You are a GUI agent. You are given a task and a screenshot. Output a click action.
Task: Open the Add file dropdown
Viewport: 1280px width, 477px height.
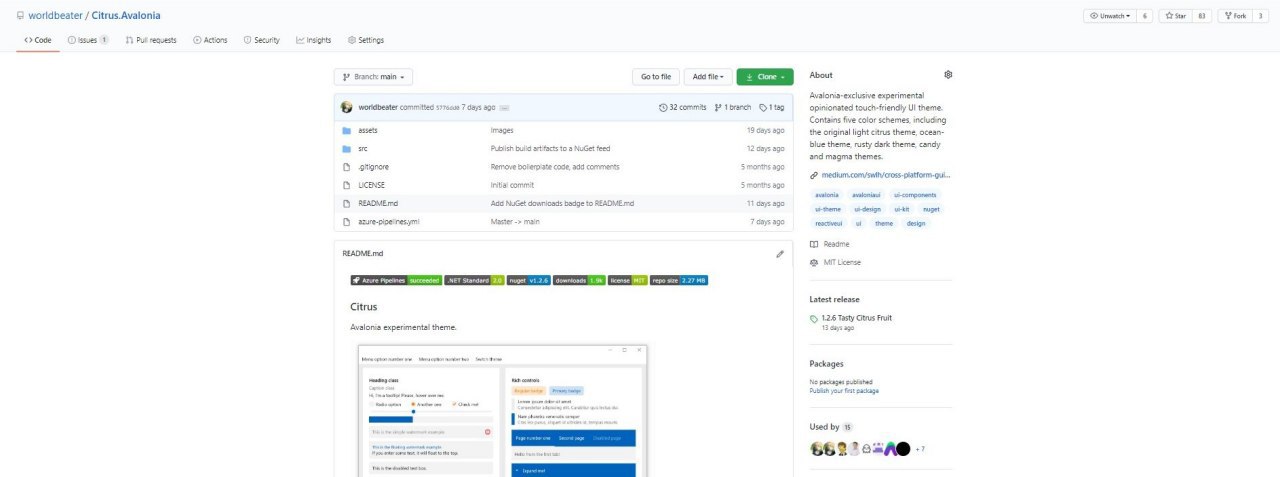707,77
